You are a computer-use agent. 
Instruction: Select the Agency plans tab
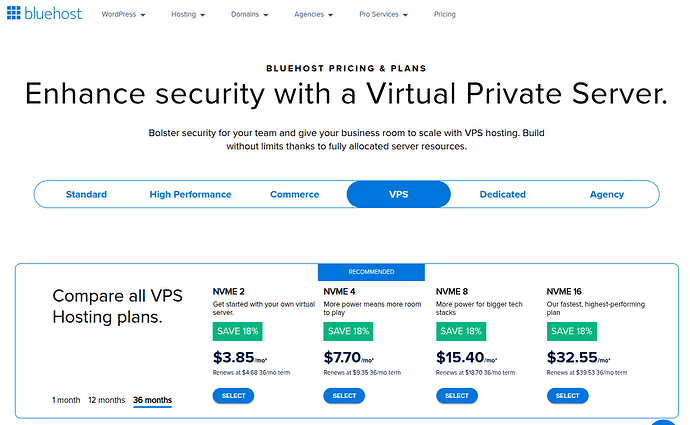tap(607, 194)
